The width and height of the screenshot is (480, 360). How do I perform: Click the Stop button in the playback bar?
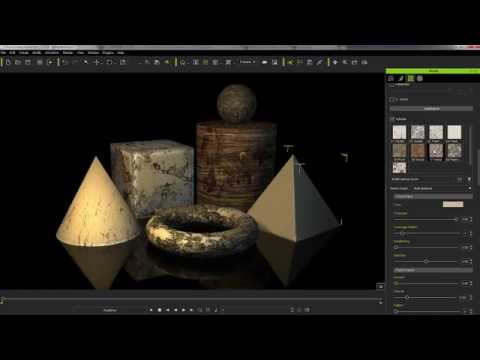pos(159,310)
